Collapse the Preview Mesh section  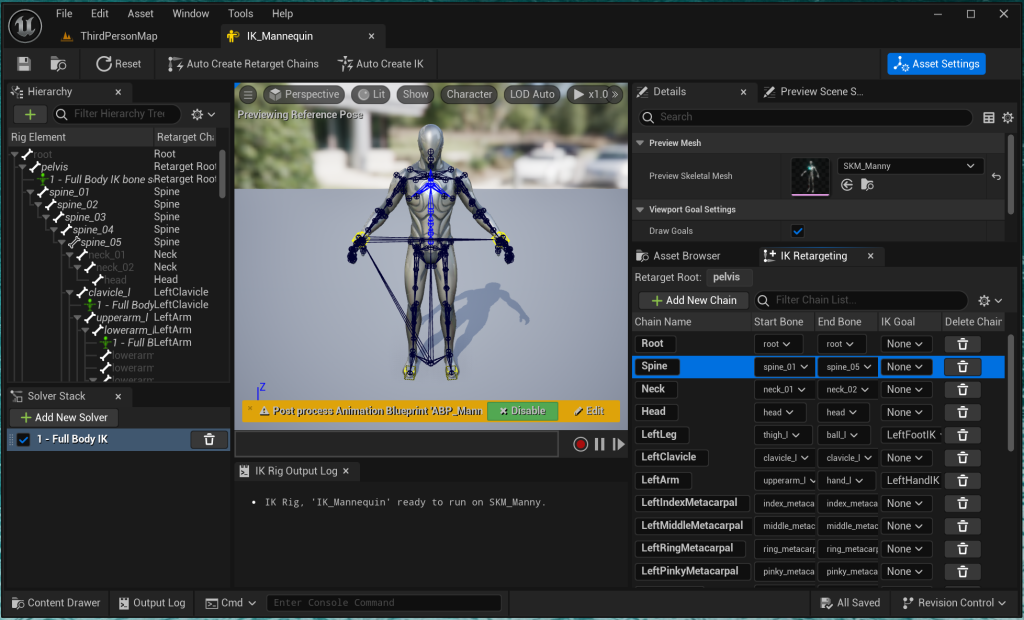(x=640, y=143)
